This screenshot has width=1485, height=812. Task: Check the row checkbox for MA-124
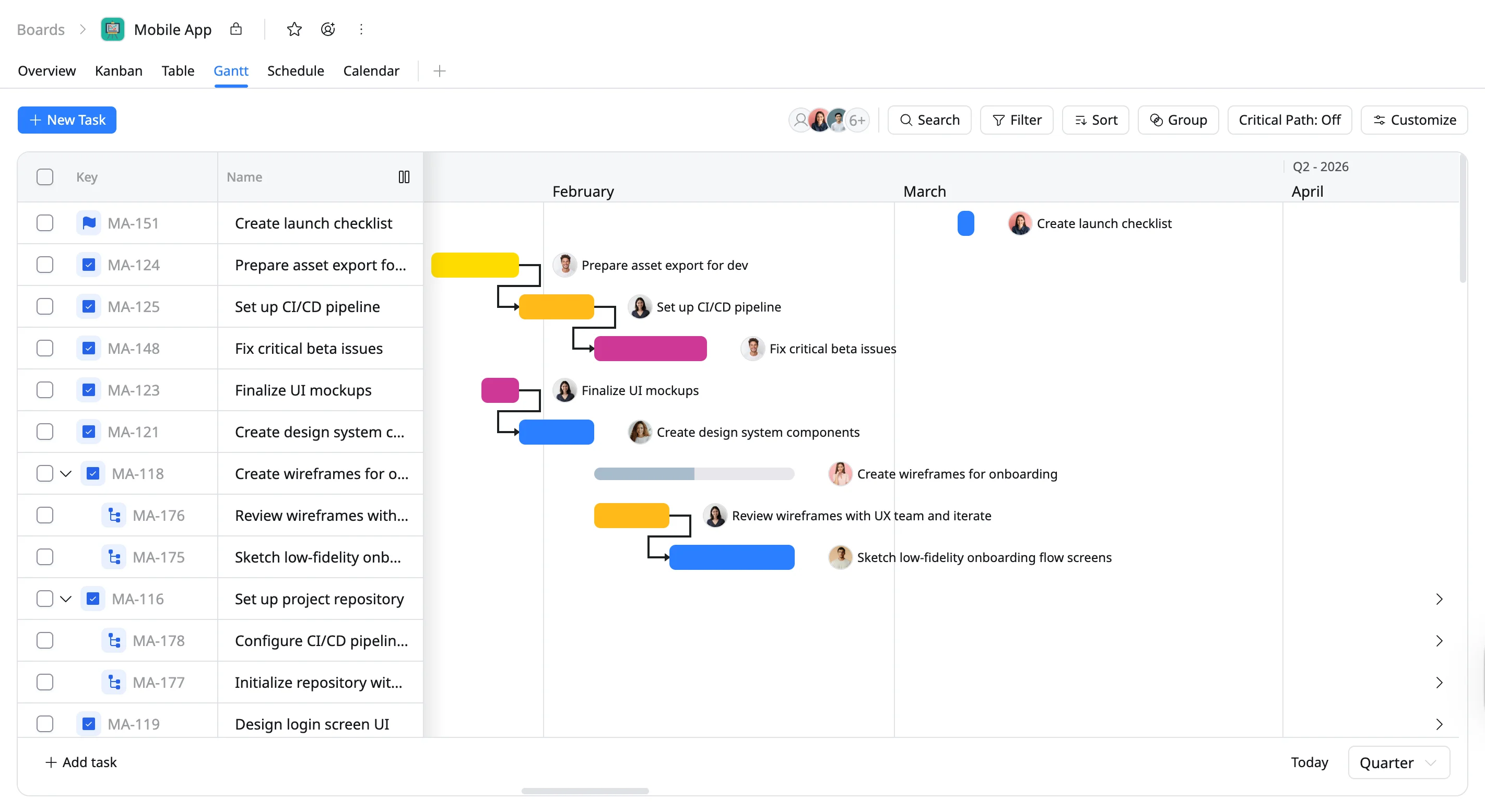(x=45, y=265)
